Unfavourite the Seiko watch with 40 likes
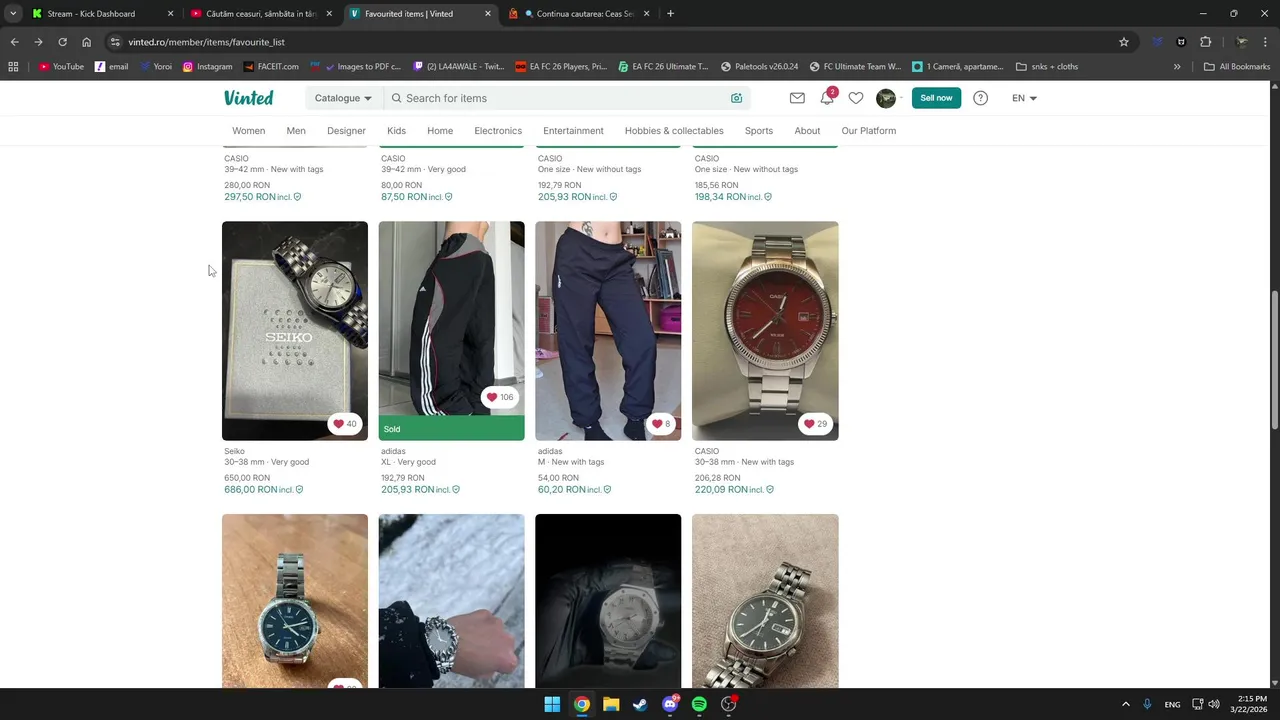Screen dimensions: 1280x720 (345, 424)
